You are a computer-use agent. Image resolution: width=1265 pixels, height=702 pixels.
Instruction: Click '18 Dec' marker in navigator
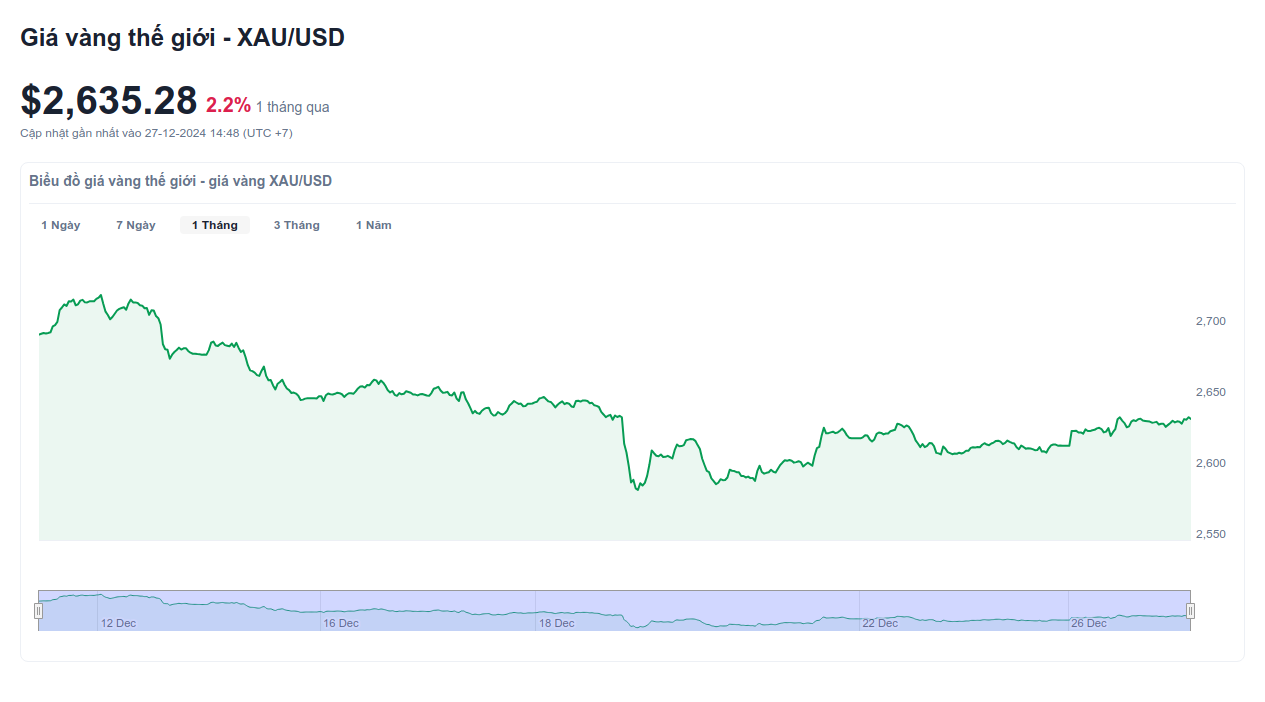[x=557, y=623]
